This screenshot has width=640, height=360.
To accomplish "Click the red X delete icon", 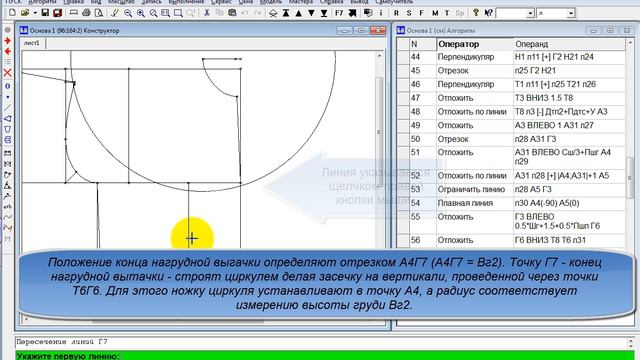I will click(x=7, y=73).
